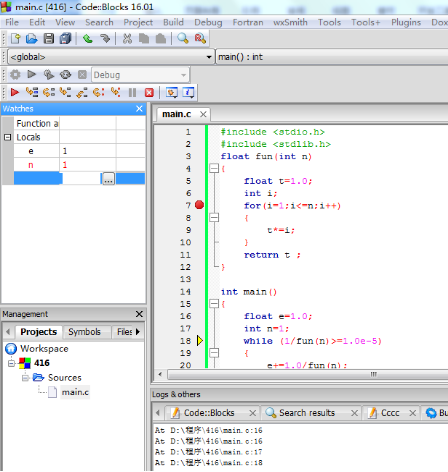Image resolution: width=448 pixels, height=472 pixels.
Task: Click the Rebuild icon
Action: 65,74
